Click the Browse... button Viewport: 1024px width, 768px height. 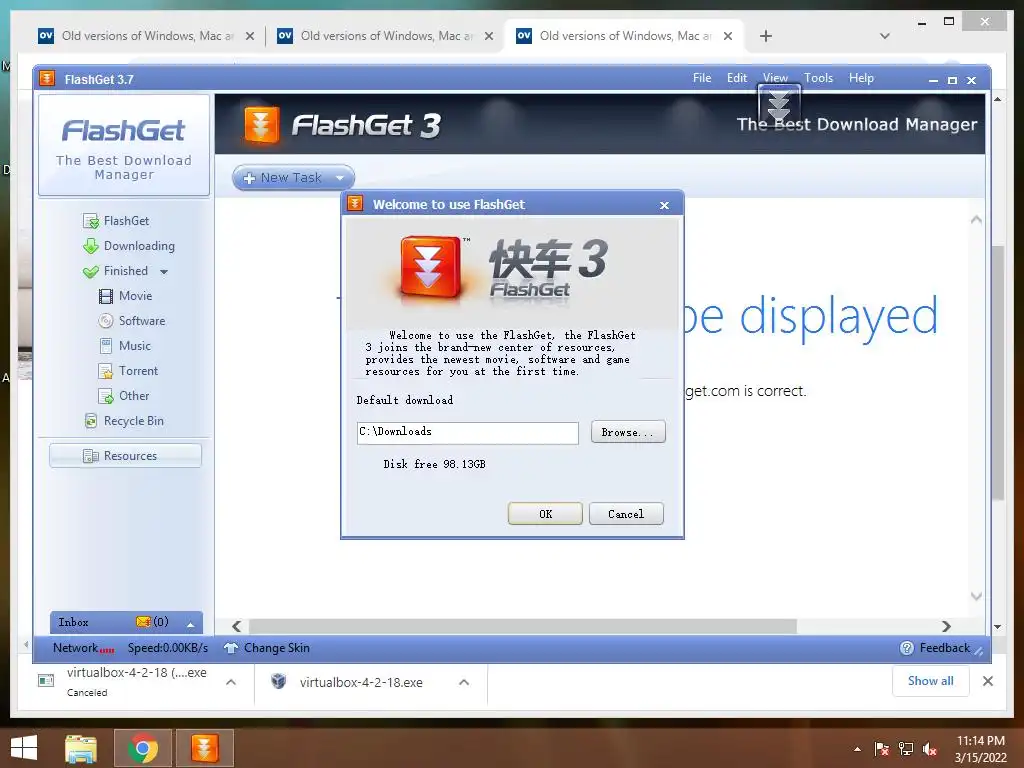628,432
